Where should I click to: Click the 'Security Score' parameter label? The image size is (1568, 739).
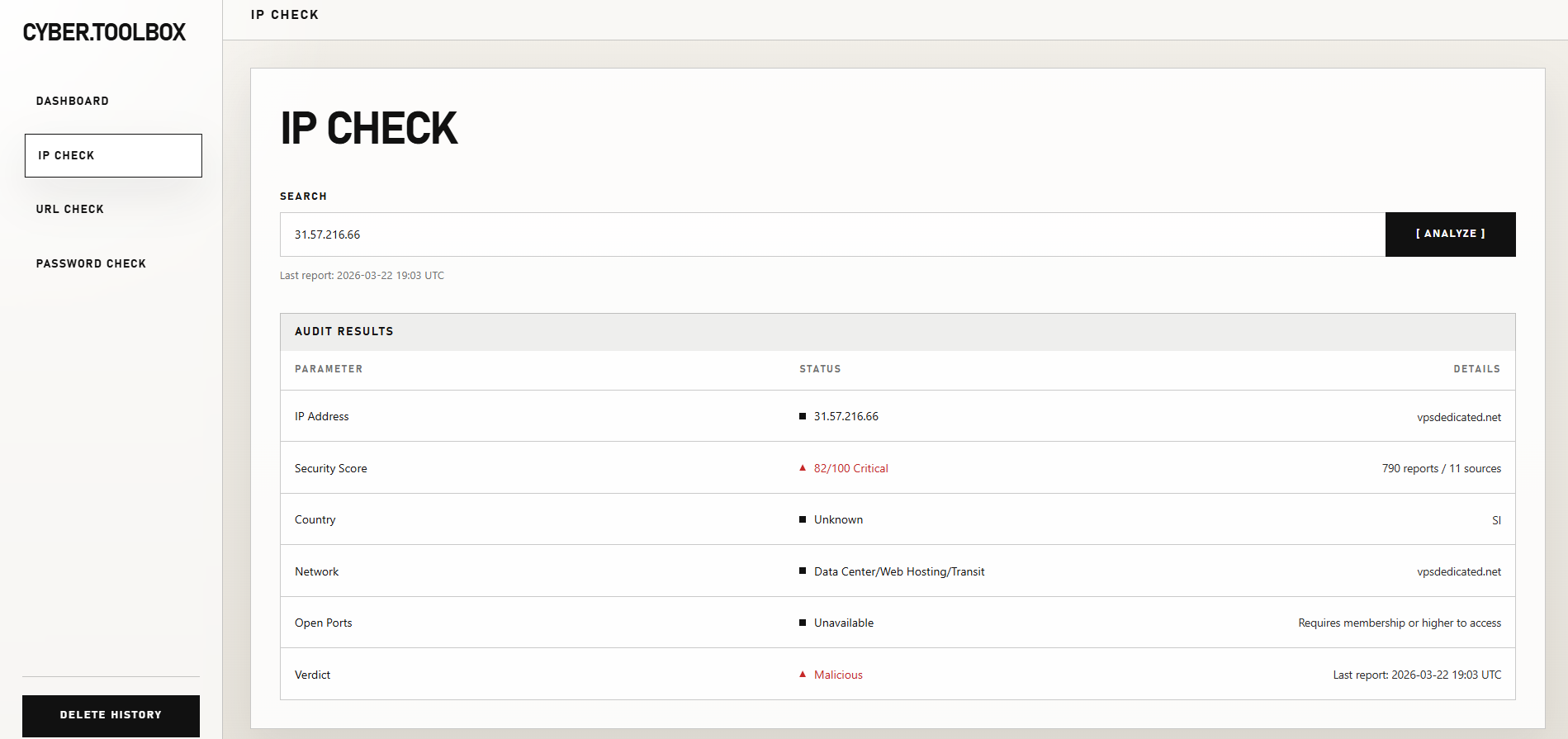point(330,468)
